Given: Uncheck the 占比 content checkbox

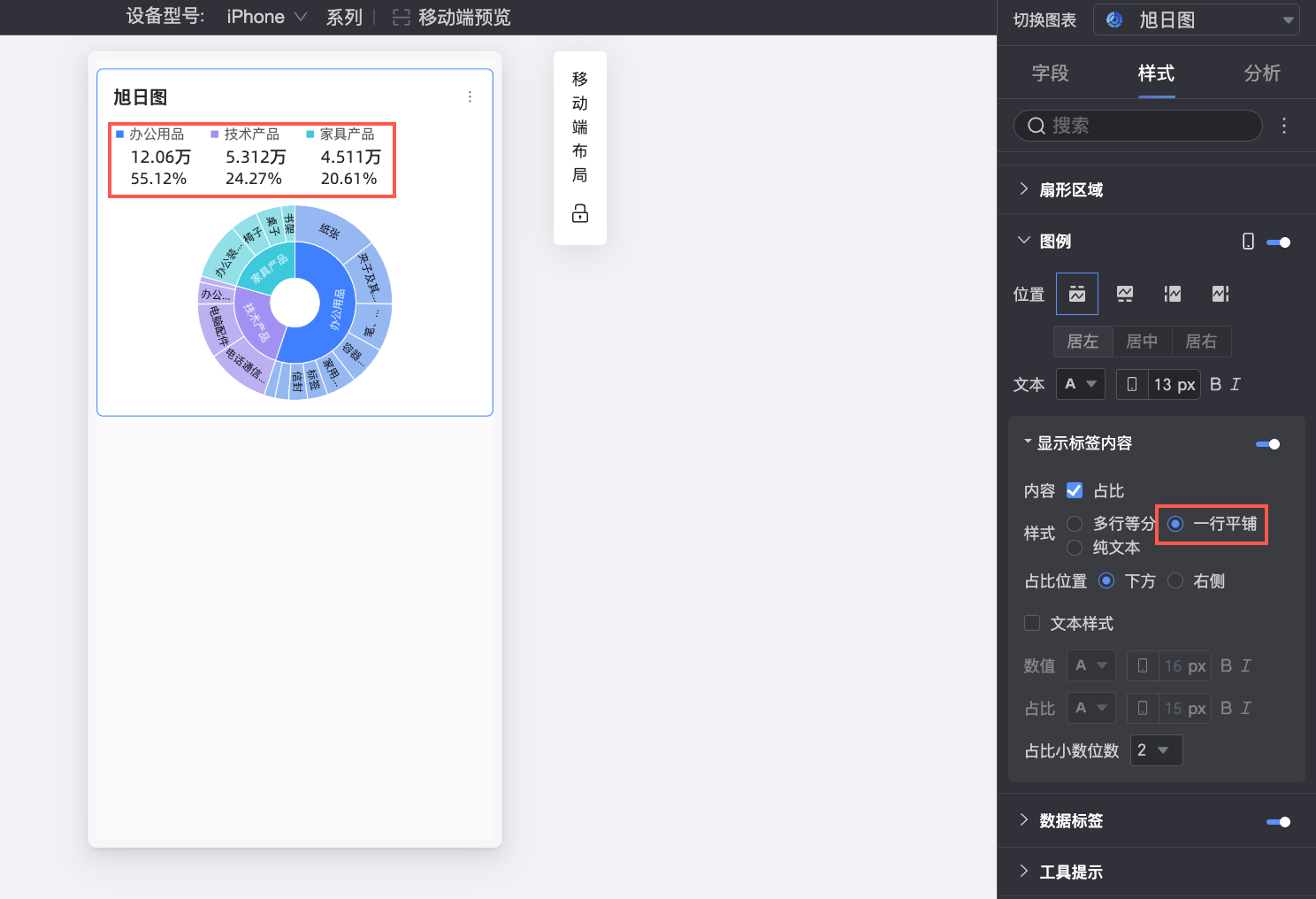Looking at the screenshot, I should pos(1075,490).
